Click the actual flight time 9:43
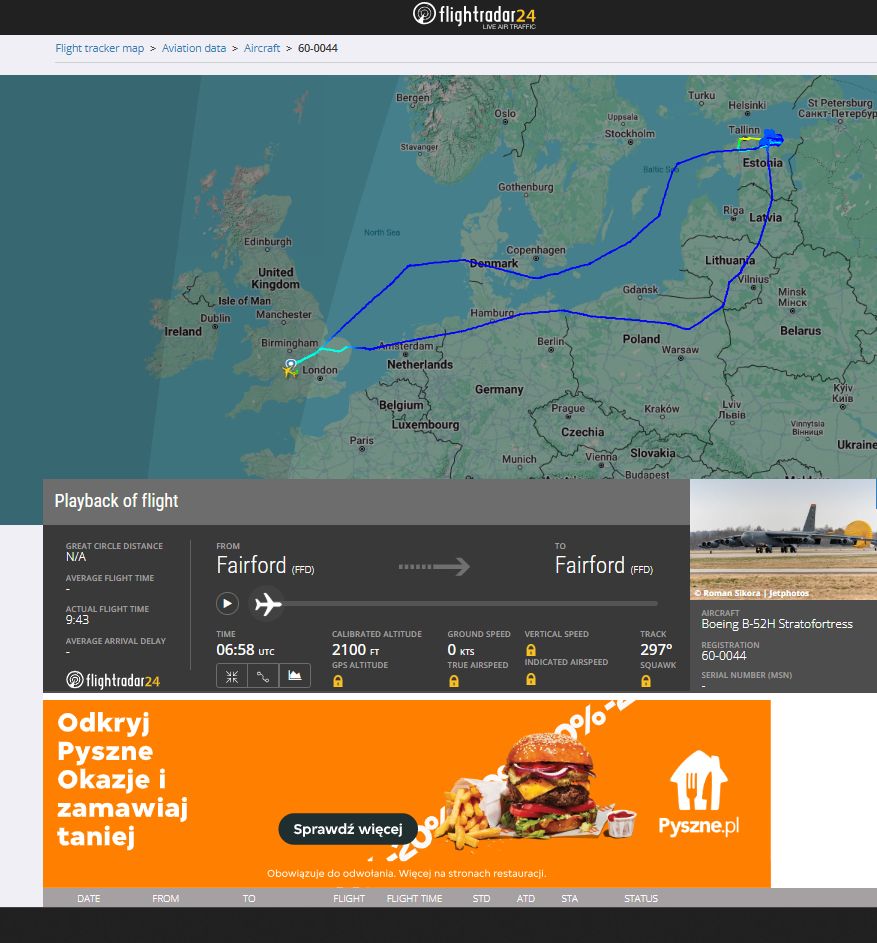The image size is (877, 943). pos(77,619)
